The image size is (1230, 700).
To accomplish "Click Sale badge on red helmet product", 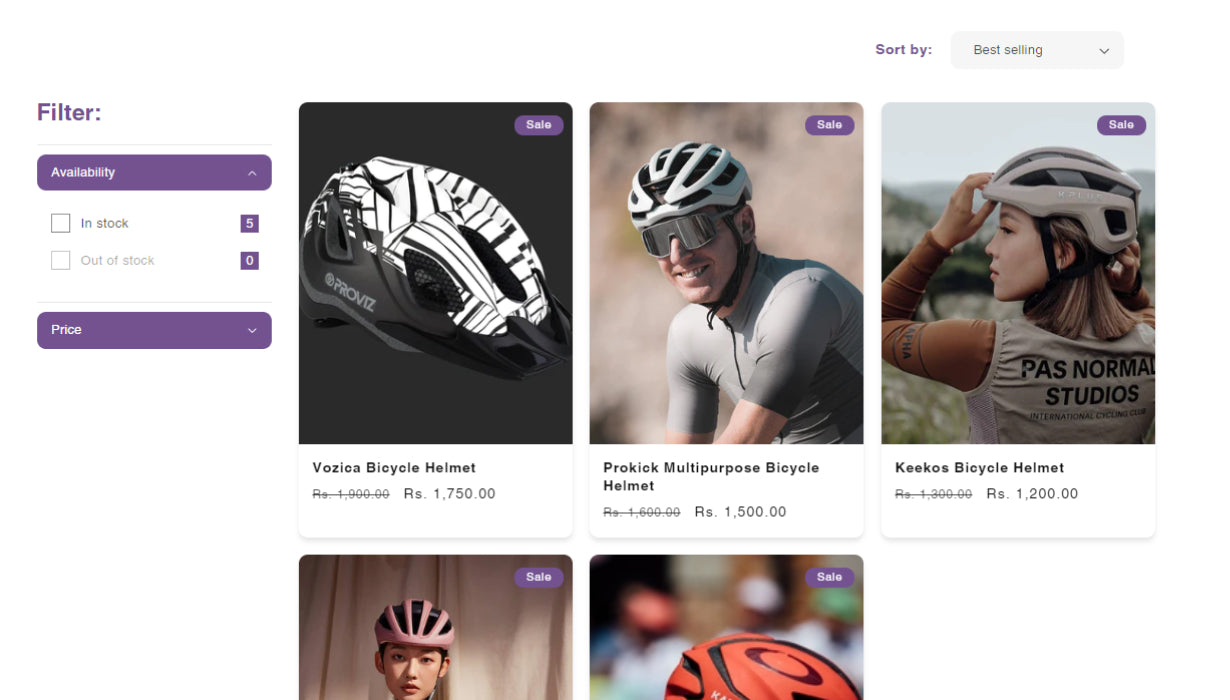I will (829, 577).
